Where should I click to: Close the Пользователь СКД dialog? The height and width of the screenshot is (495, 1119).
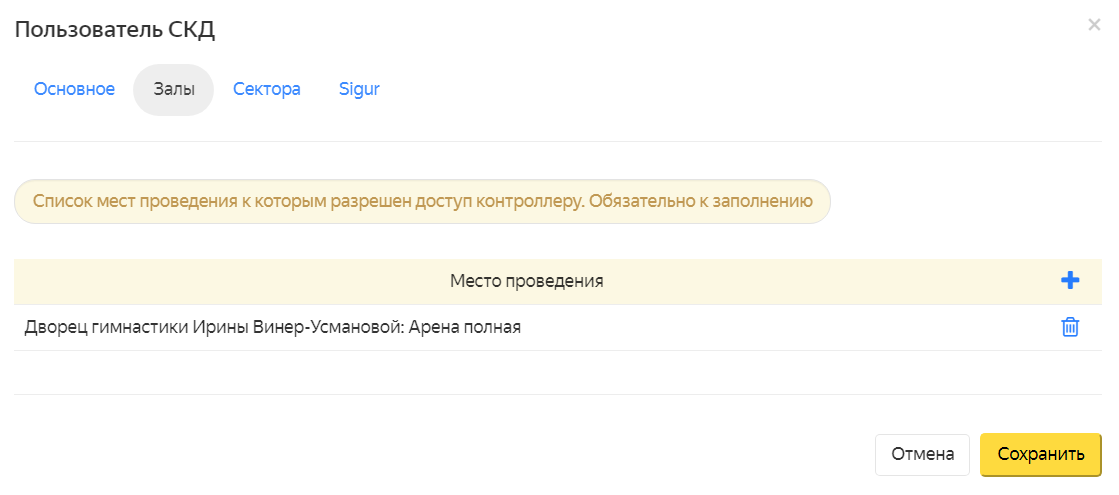pyautogui.click(x=1094, y=25)
